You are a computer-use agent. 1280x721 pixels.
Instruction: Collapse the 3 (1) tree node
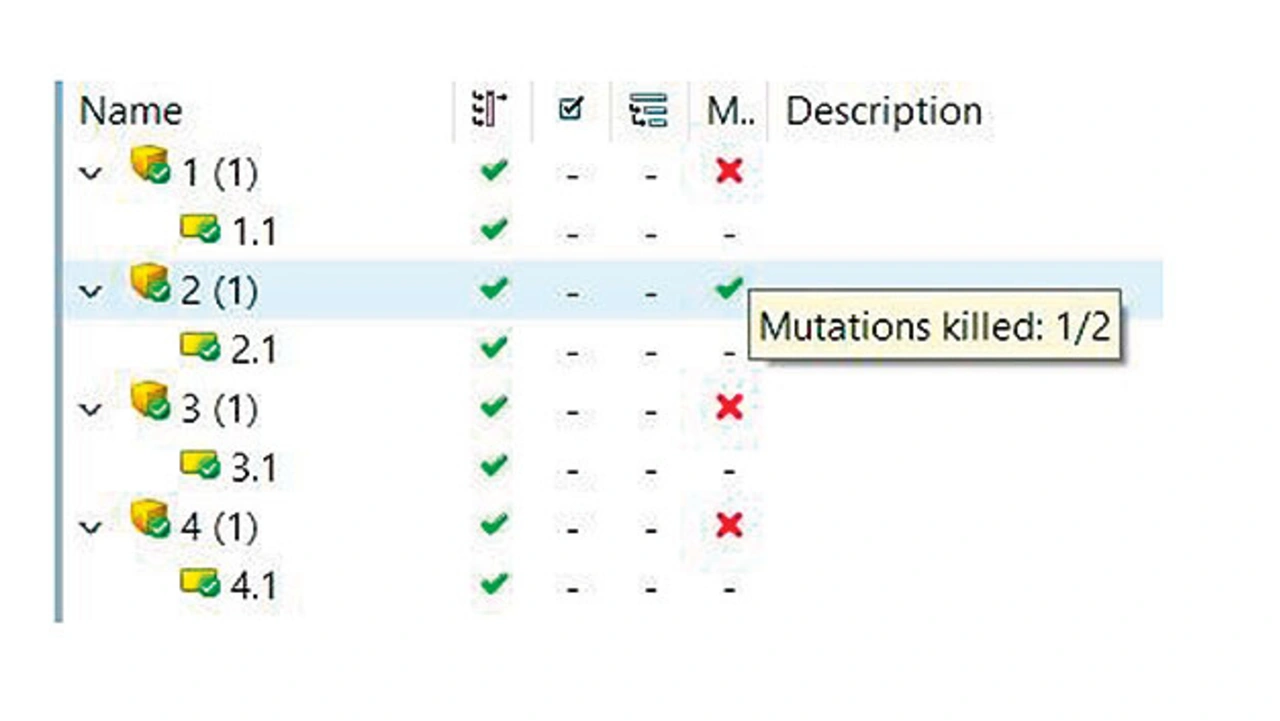pyautogui.click(x=91, y=409)
